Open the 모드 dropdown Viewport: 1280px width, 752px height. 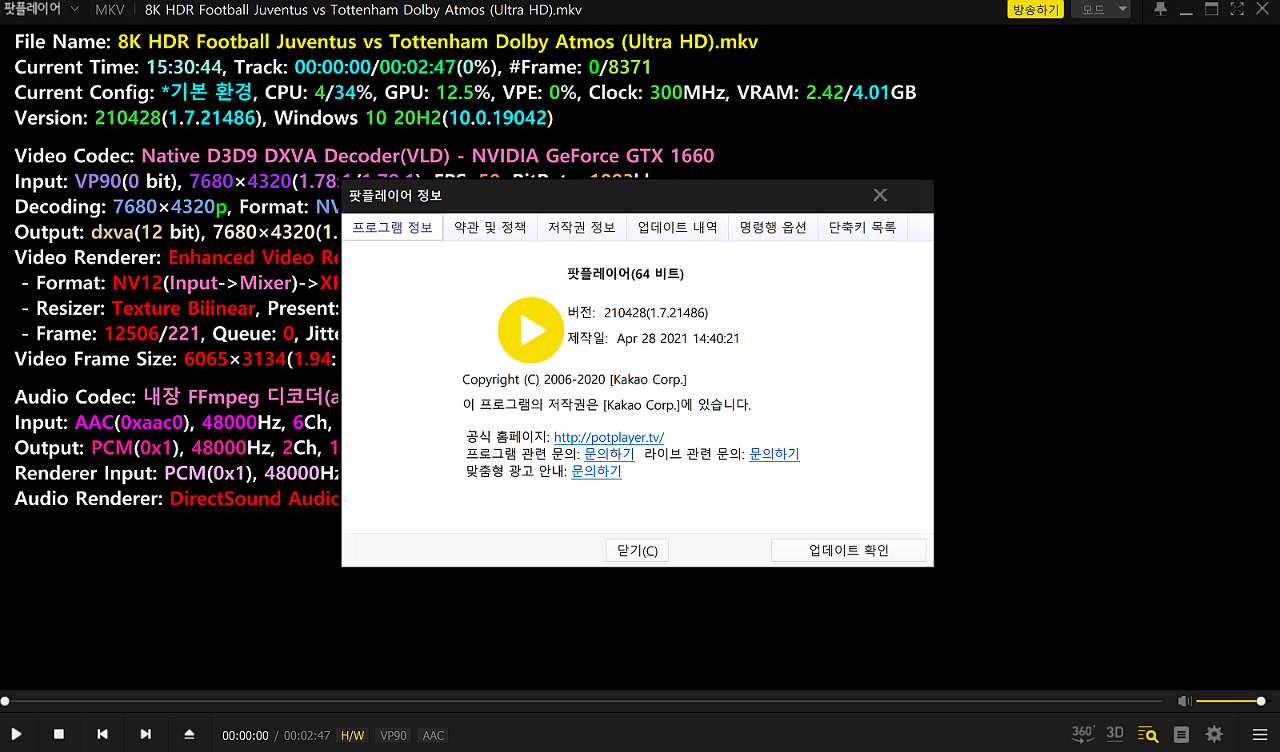pyautogui.click(x=1101, y=9)
